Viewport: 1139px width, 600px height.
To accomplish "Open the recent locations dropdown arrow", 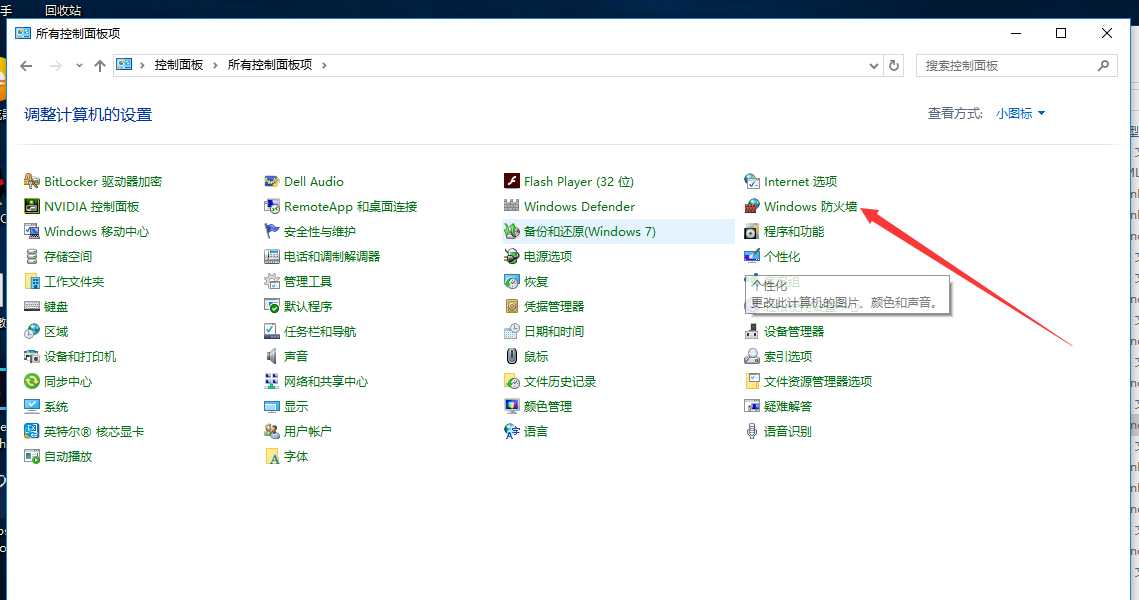I will (x=78, y=65).
